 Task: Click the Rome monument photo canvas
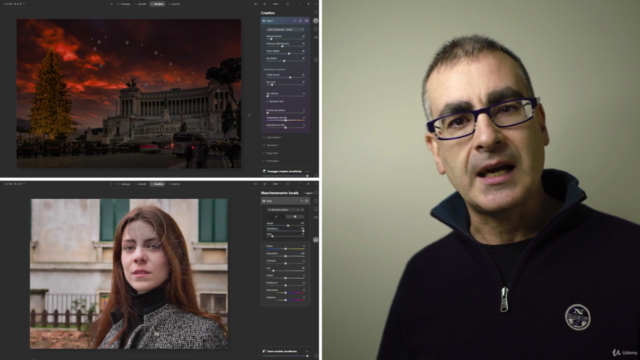[x=129, y=93]
